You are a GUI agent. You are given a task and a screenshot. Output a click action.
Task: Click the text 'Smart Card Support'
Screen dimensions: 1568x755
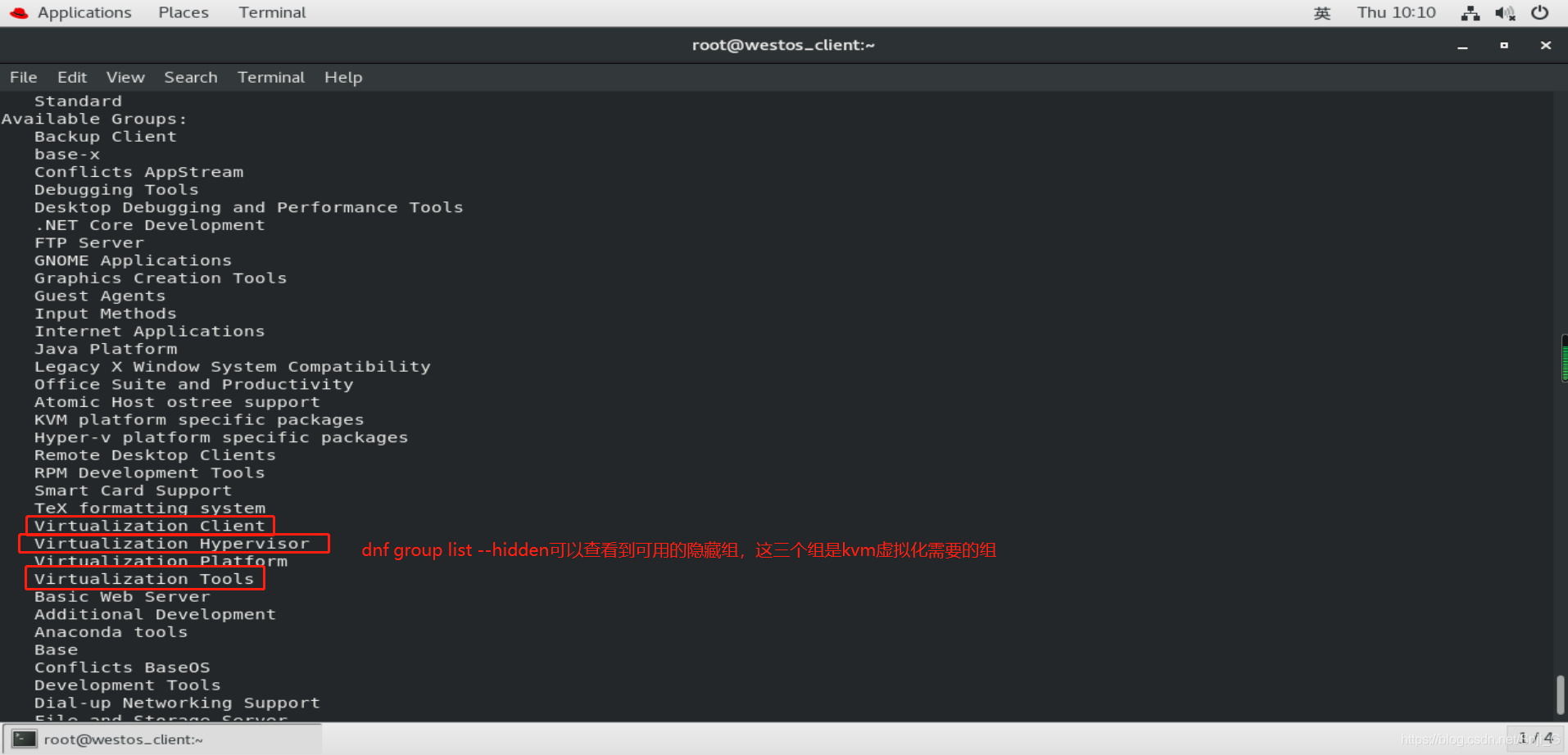pyautogui.click(x=133, y=491)
